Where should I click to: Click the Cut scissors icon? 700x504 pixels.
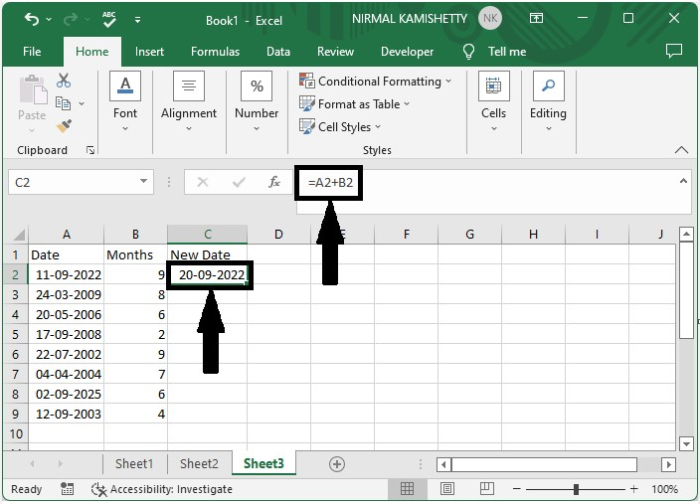click(63, 80)
